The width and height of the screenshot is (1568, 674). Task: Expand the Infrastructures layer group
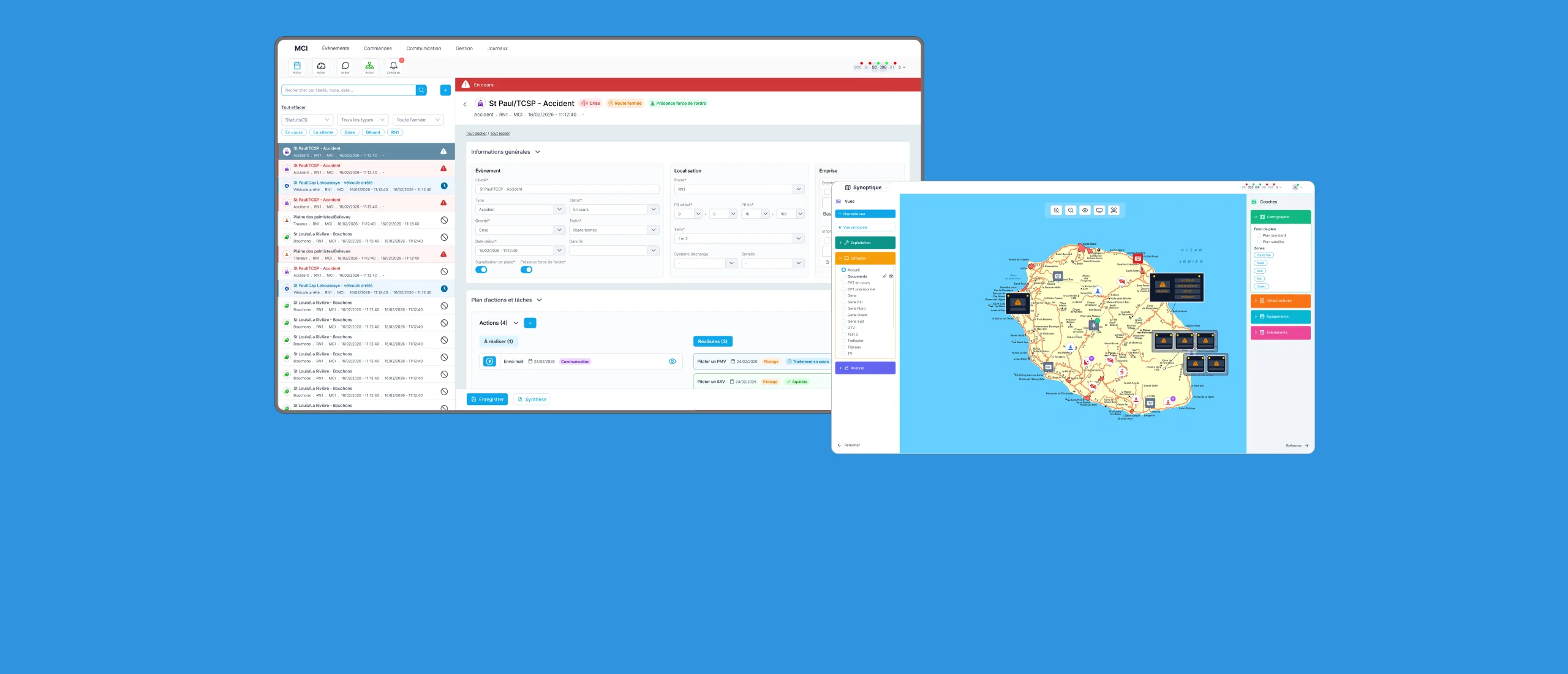[1280, 301]
